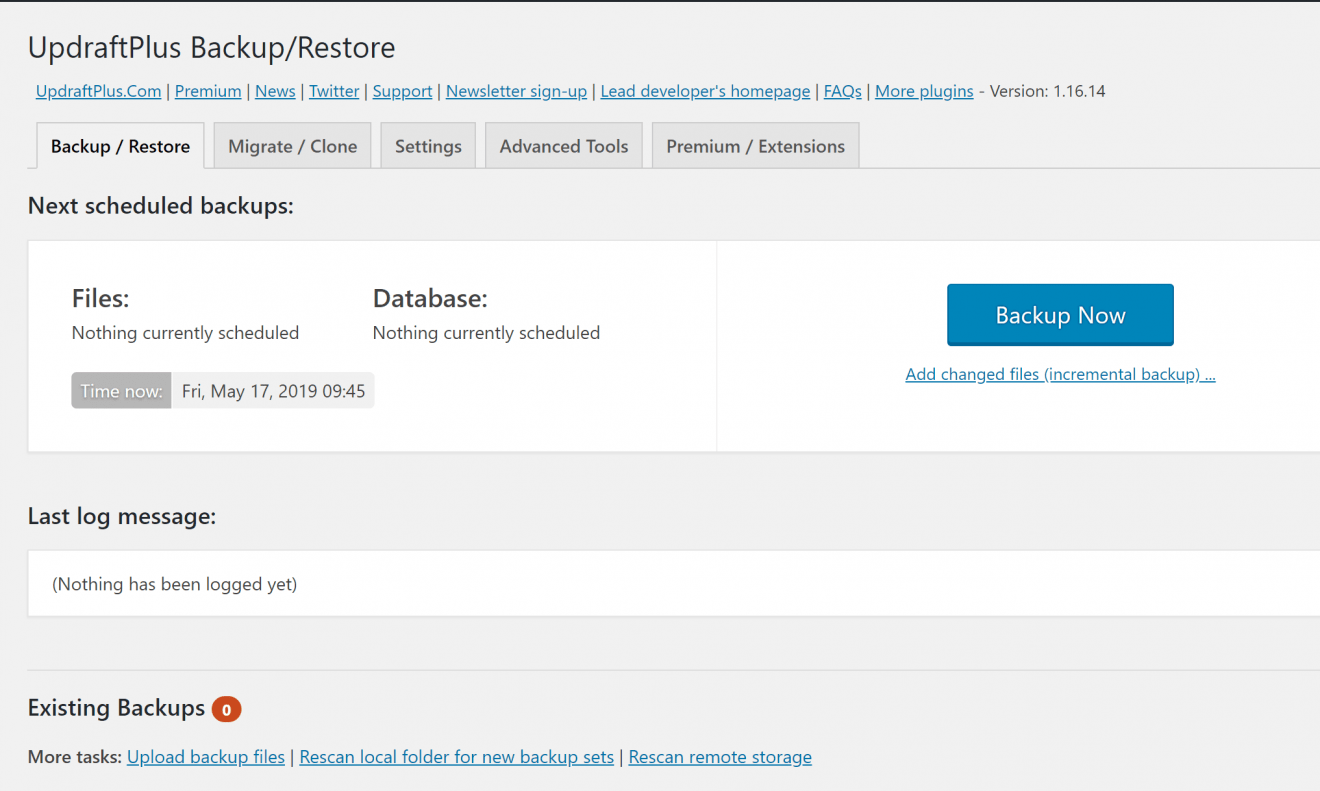Click the Rescan remote storage link

tap(719, 756)
